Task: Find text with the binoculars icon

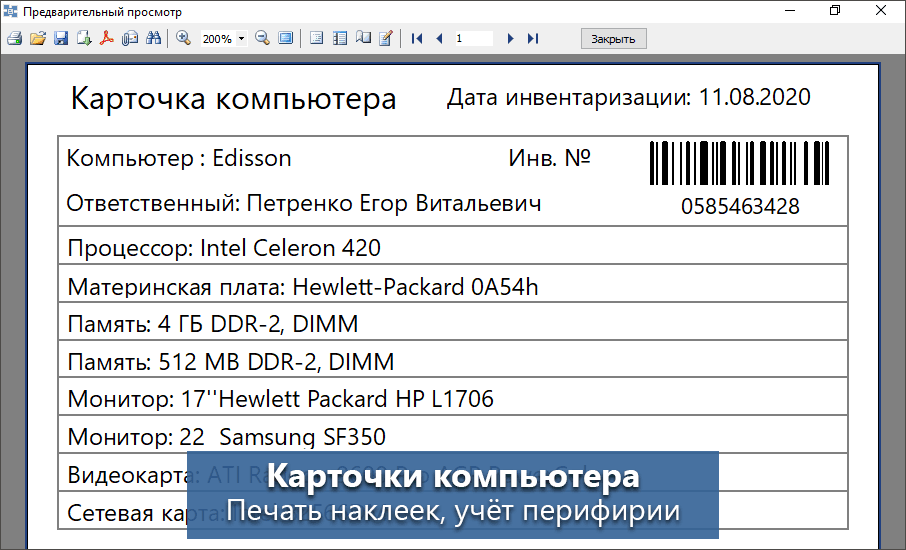Action: (x=153, y=39)
